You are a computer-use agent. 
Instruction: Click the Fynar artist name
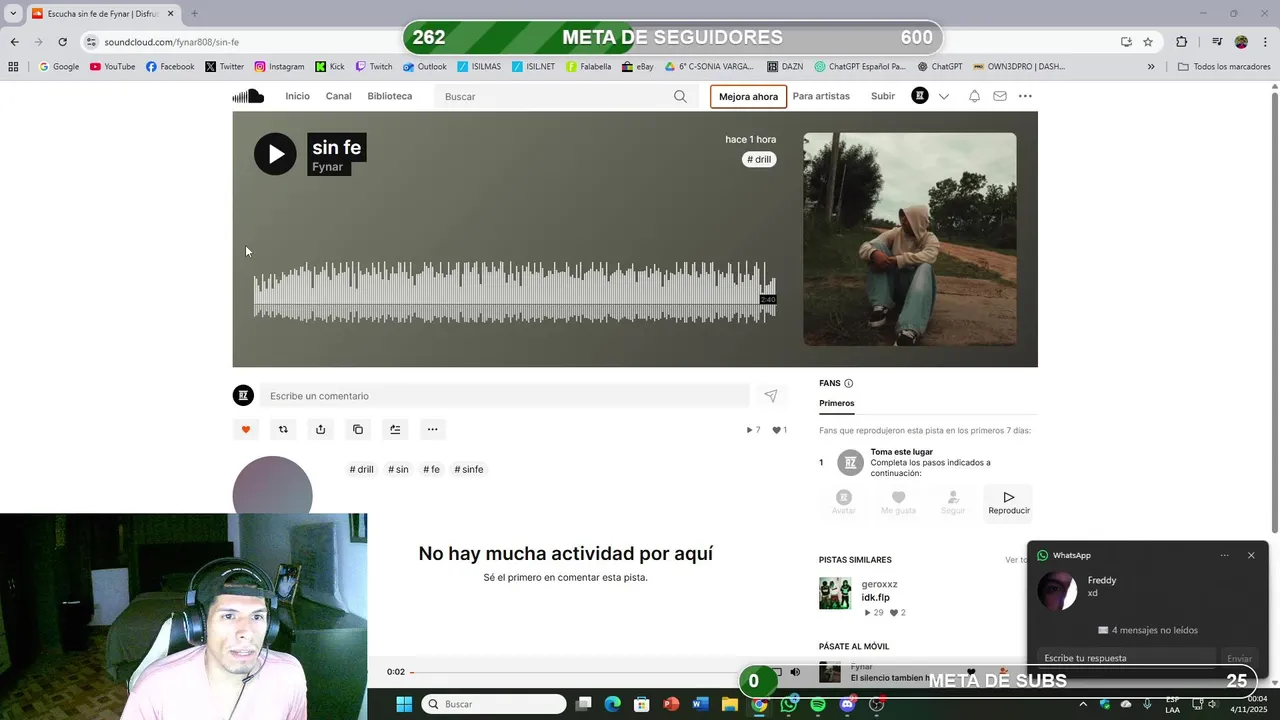(327, 167)
